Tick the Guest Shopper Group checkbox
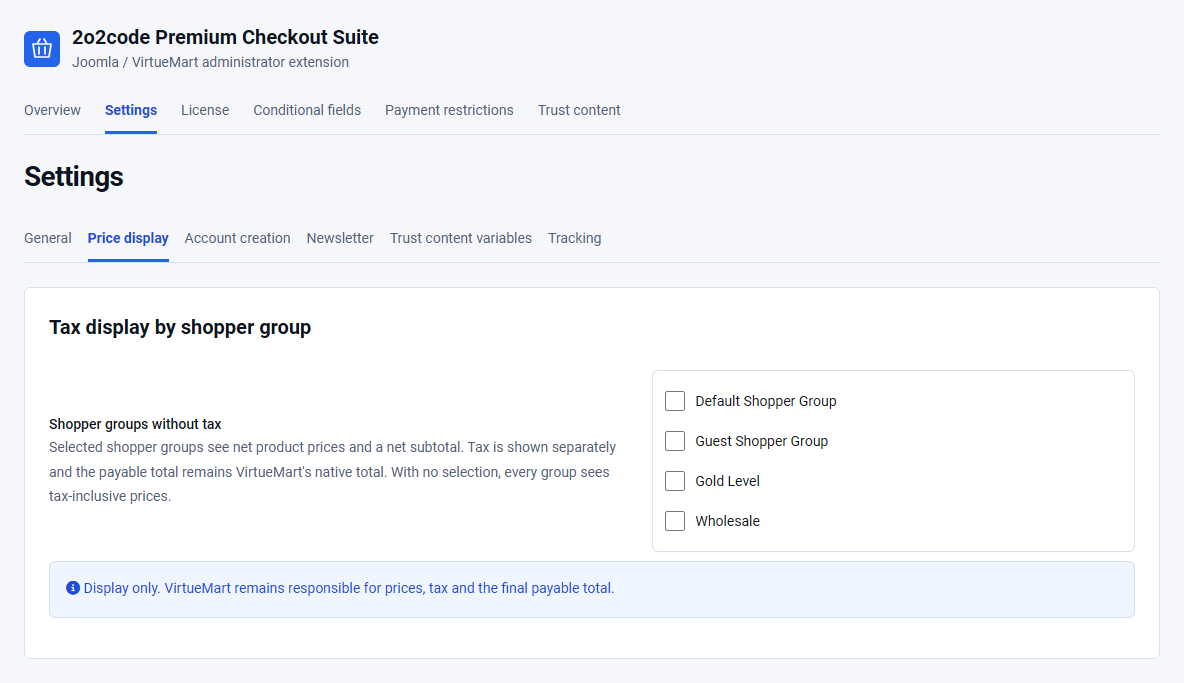1184x683 pixels. (675, 441)
